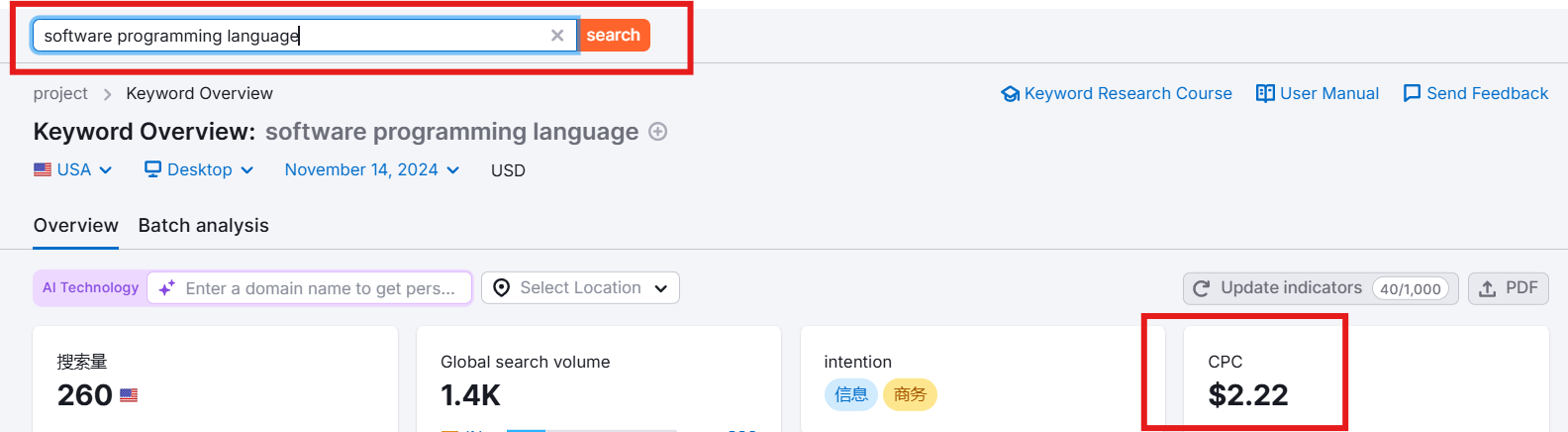
Task: Click Send Feedback link
Action: click(x=1476, y=93)
